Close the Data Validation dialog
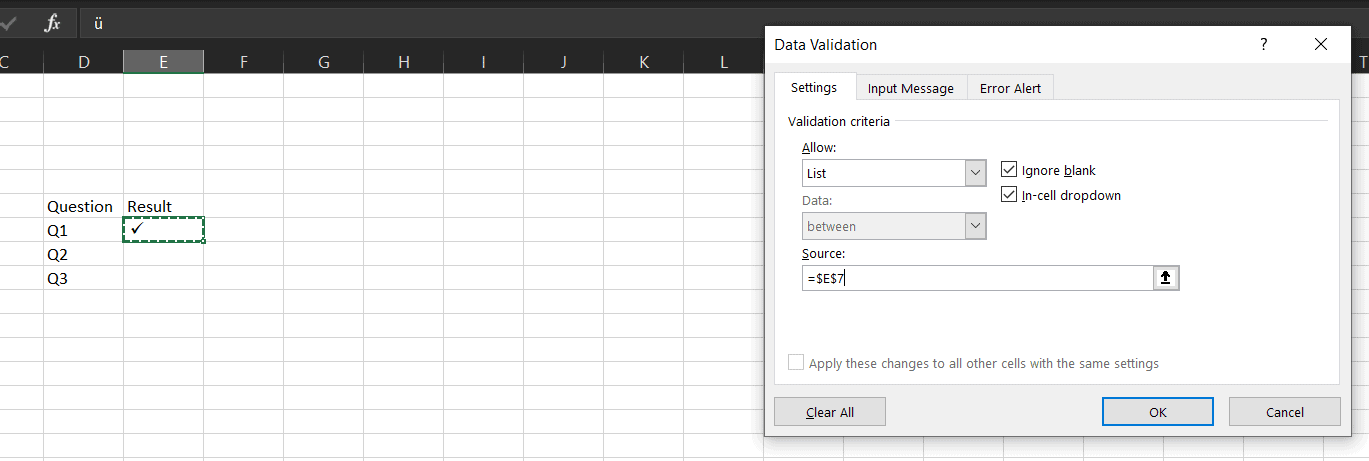The image size is (1369, 461). tap(1320, 44)
